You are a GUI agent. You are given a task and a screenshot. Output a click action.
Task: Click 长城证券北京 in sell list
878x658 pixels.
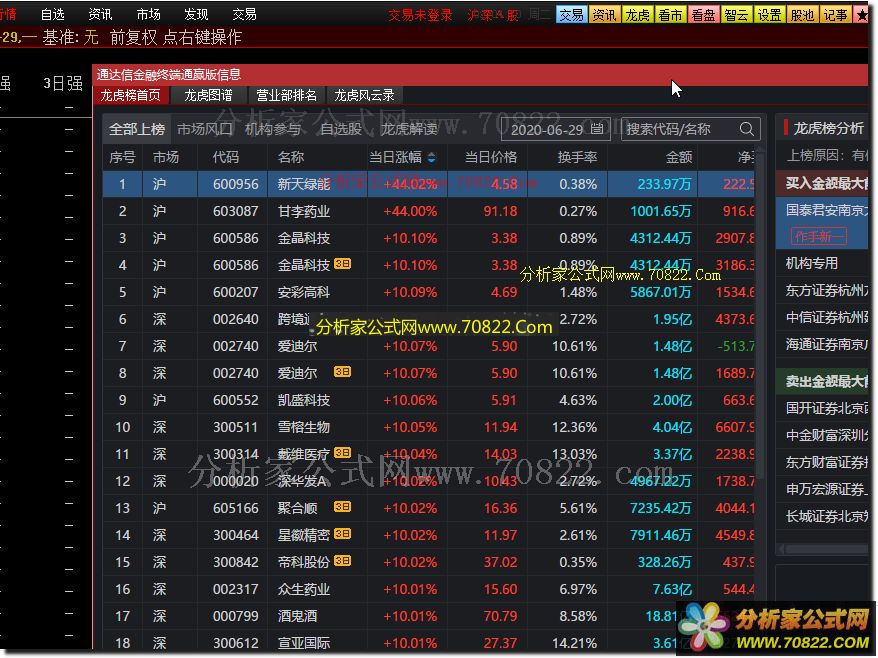(x=826, y=516)
